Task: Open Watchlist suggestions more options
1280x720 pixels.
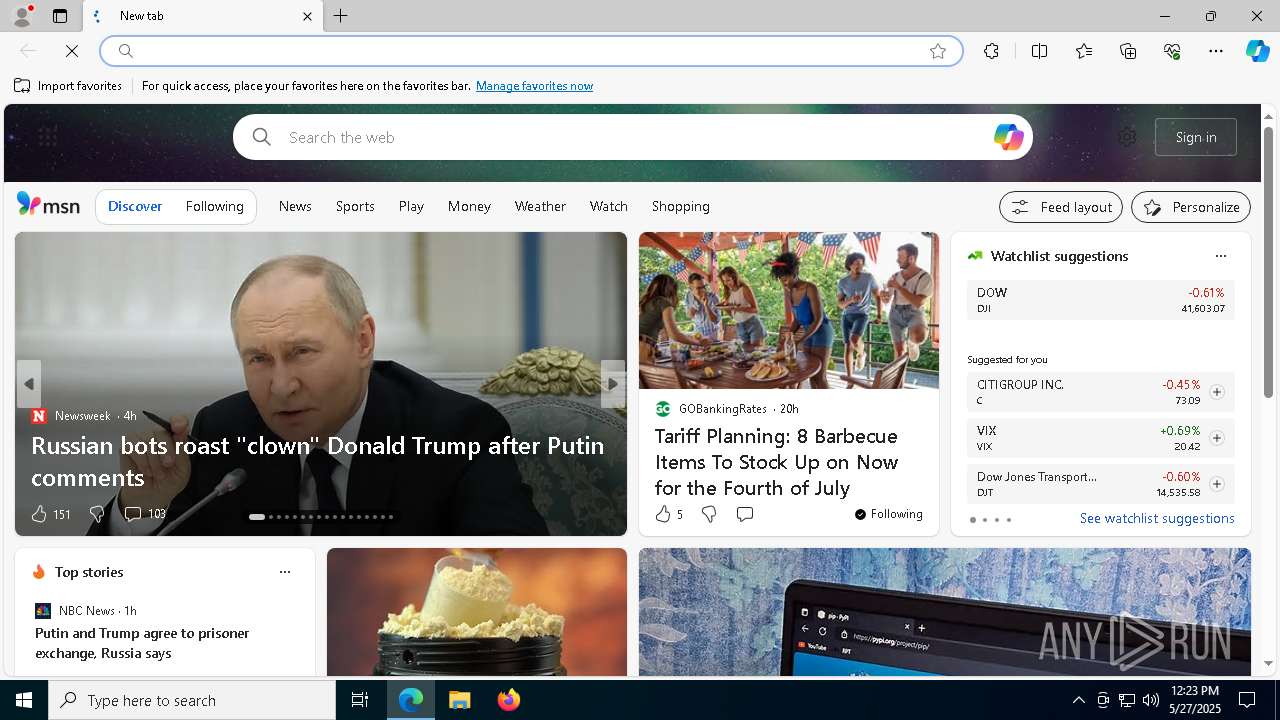Action: point(1220,256)
